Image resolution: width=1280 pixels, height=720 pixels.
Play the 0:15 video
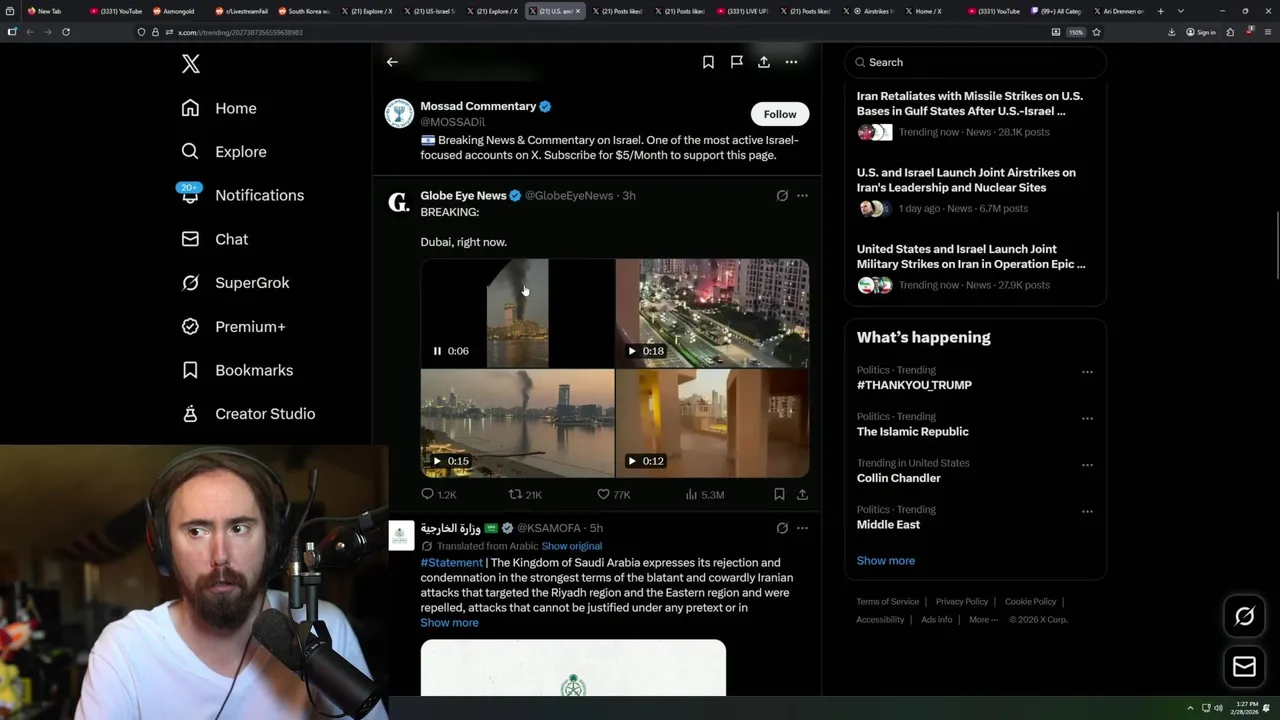click(x=437, y=461)
